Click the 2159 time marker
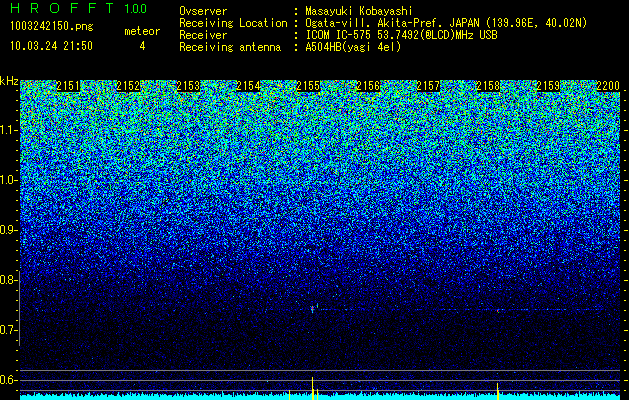The image size is (629, 400). point(548,86)
